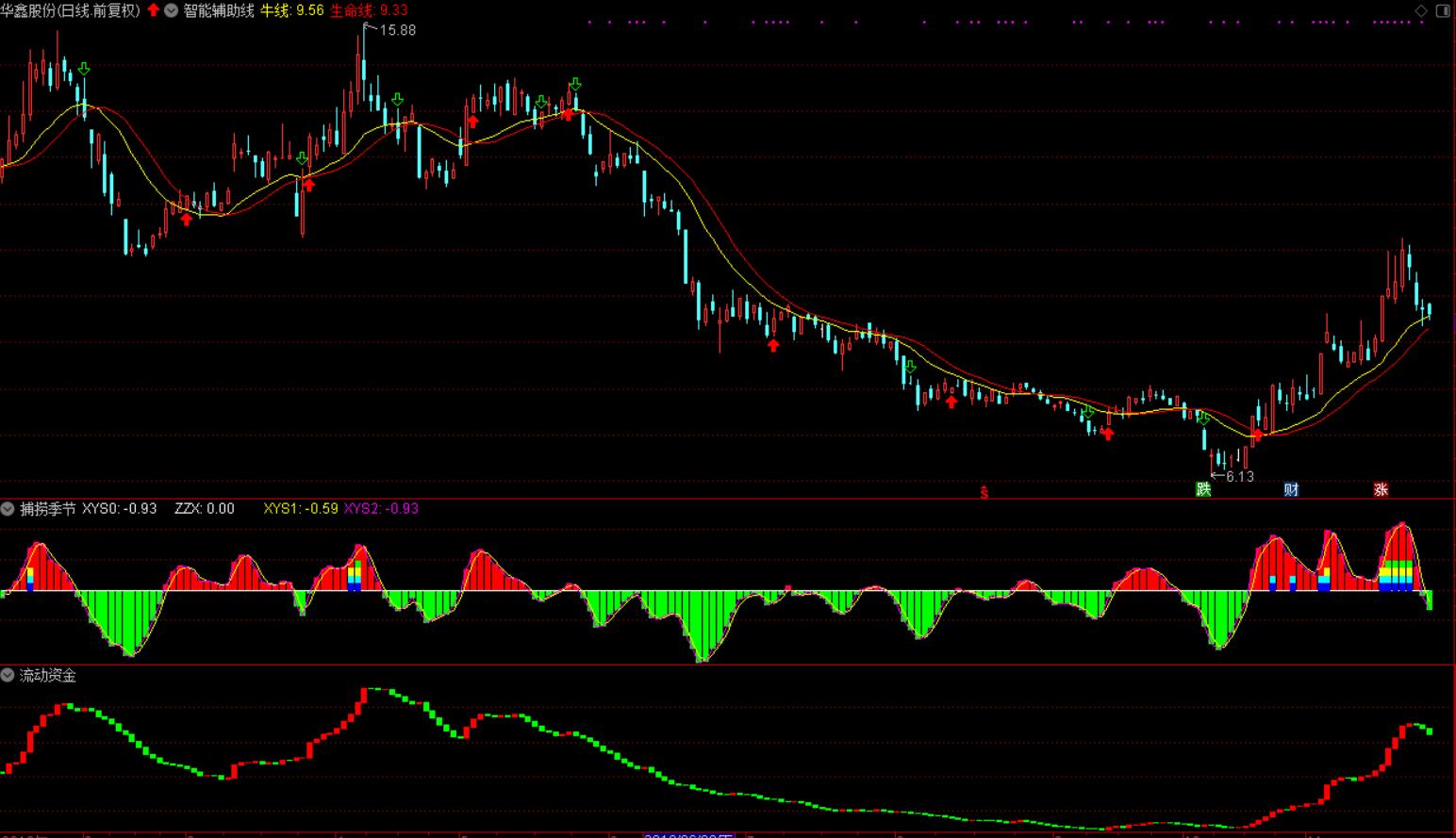
Task: Click the 捕捞季节 indicator name
Action: [x=48, y=509]
